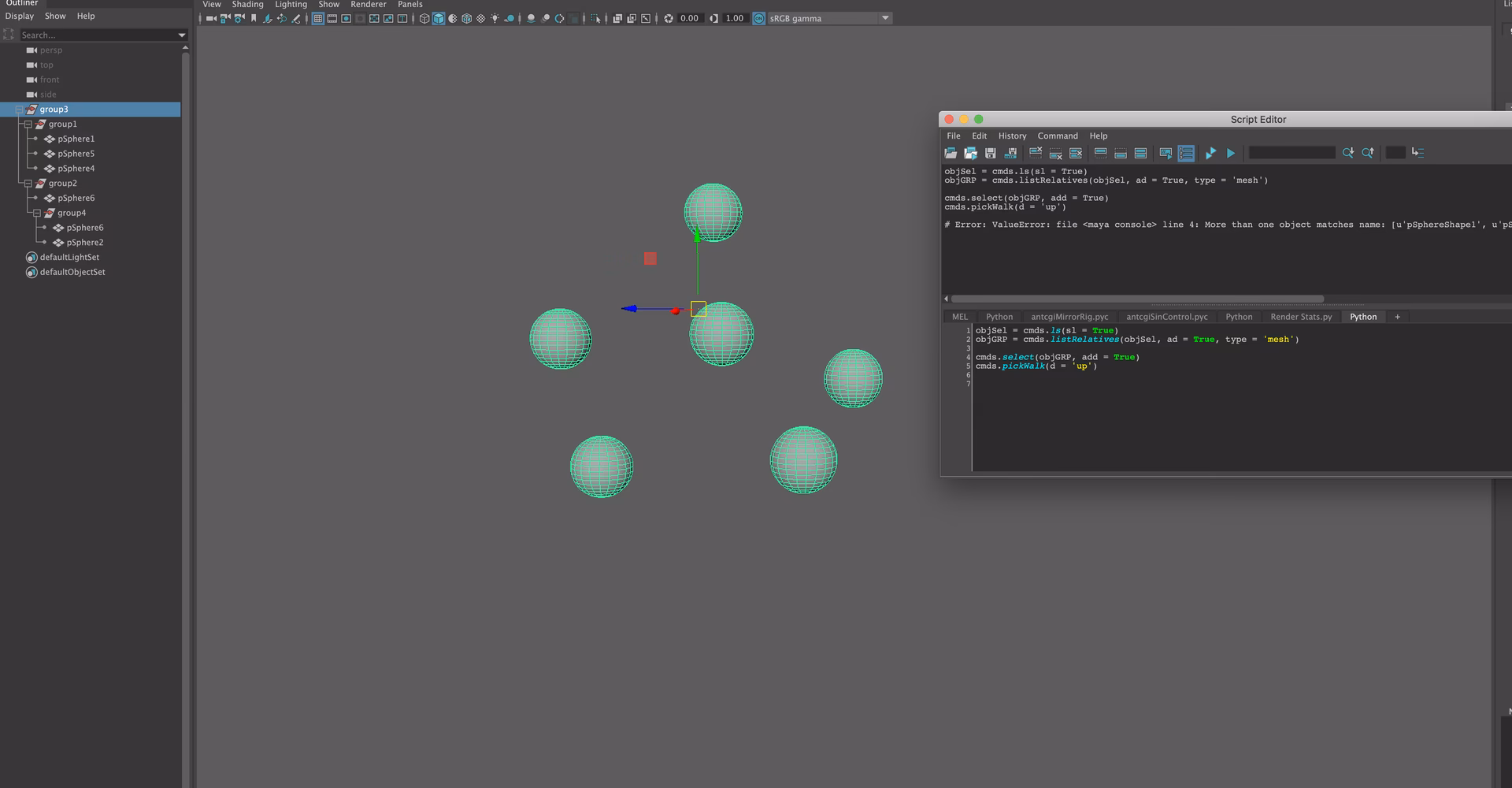Select pSphere5 in the Outliner
The height and width of the screenshot is (788, 1512).
76,154
